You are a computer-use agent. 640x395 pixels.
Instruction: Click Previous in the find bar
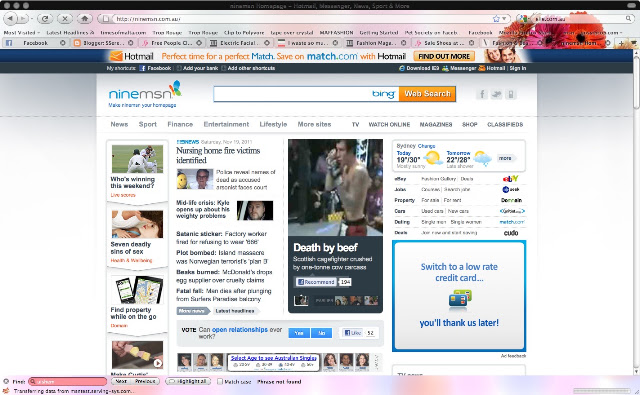[145, 381]
